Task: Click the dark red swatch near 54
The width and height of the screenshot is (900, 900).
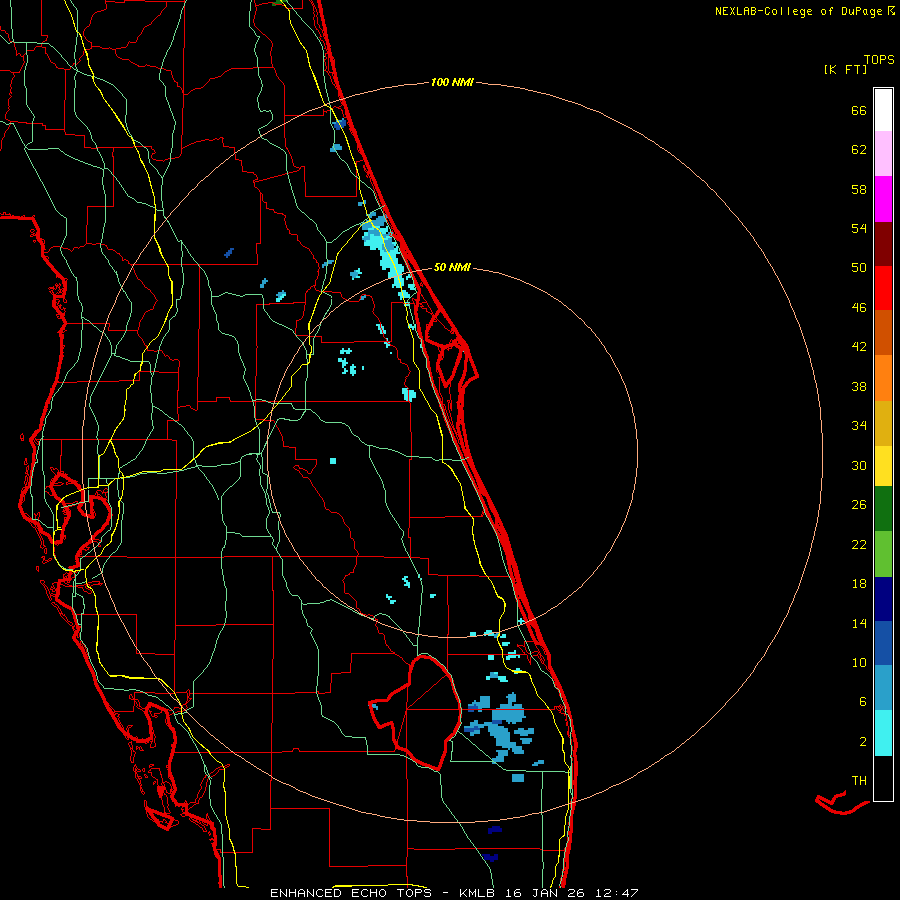Action: 883,244
